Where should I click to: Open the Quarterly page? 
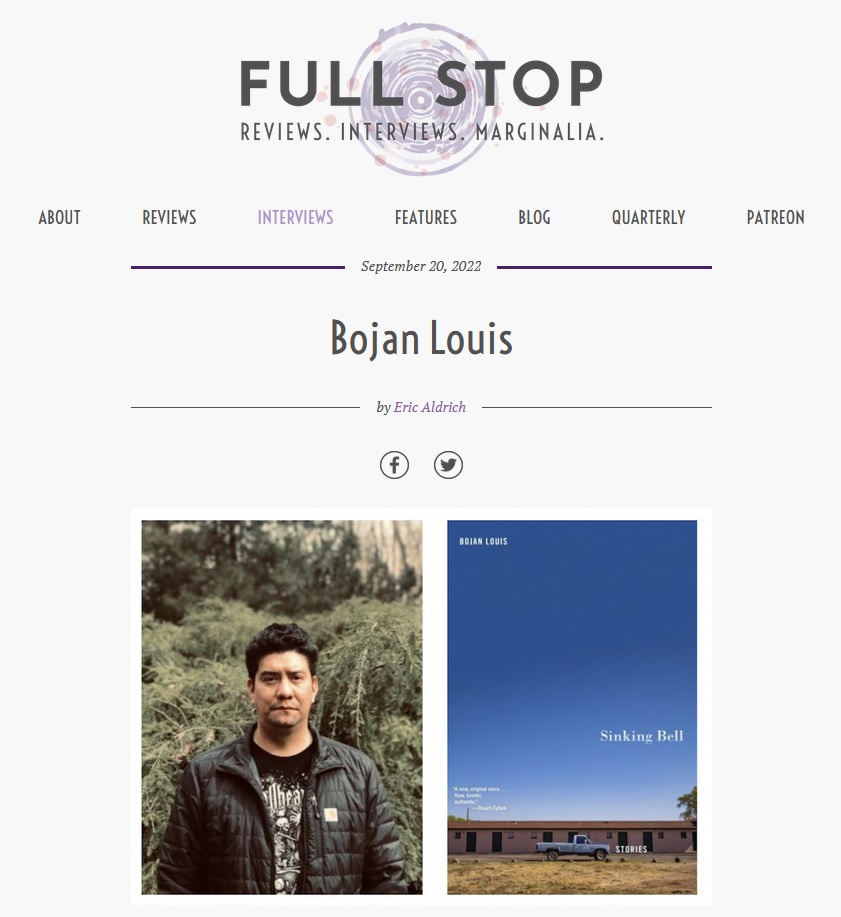pyautogui.click(x=649, y=218)
